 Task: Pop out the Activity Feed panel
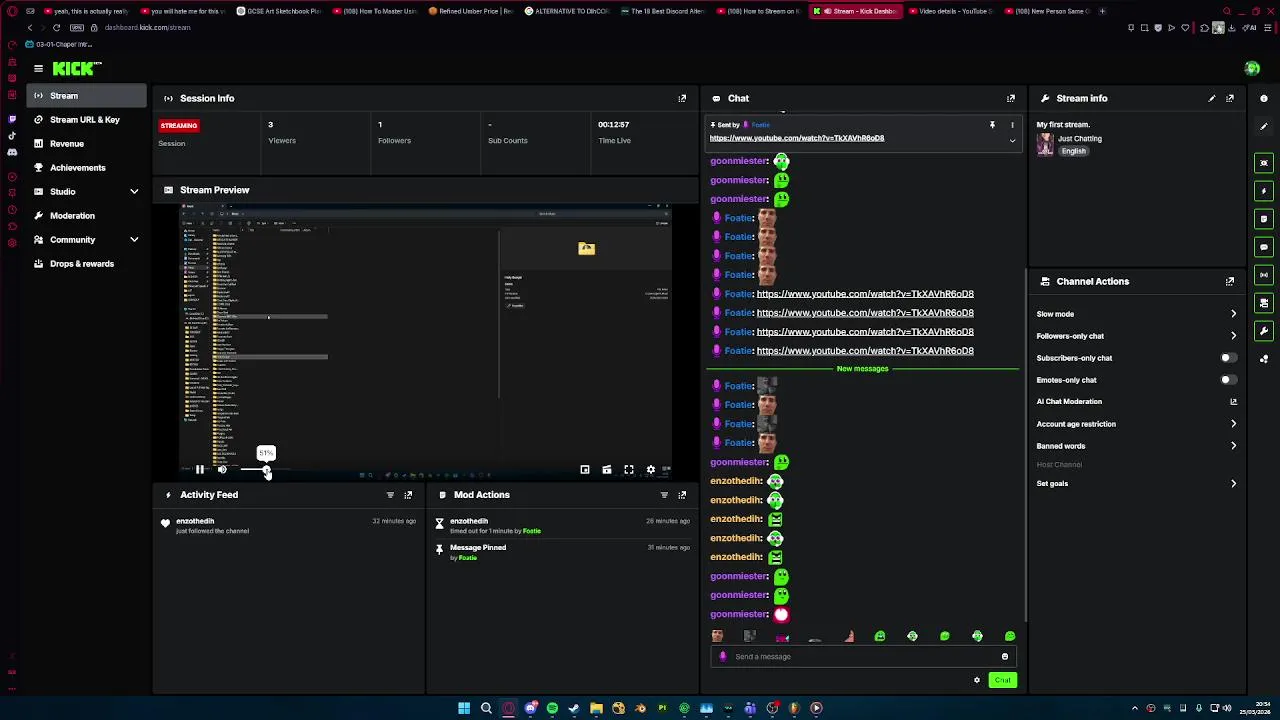(408, 495)
